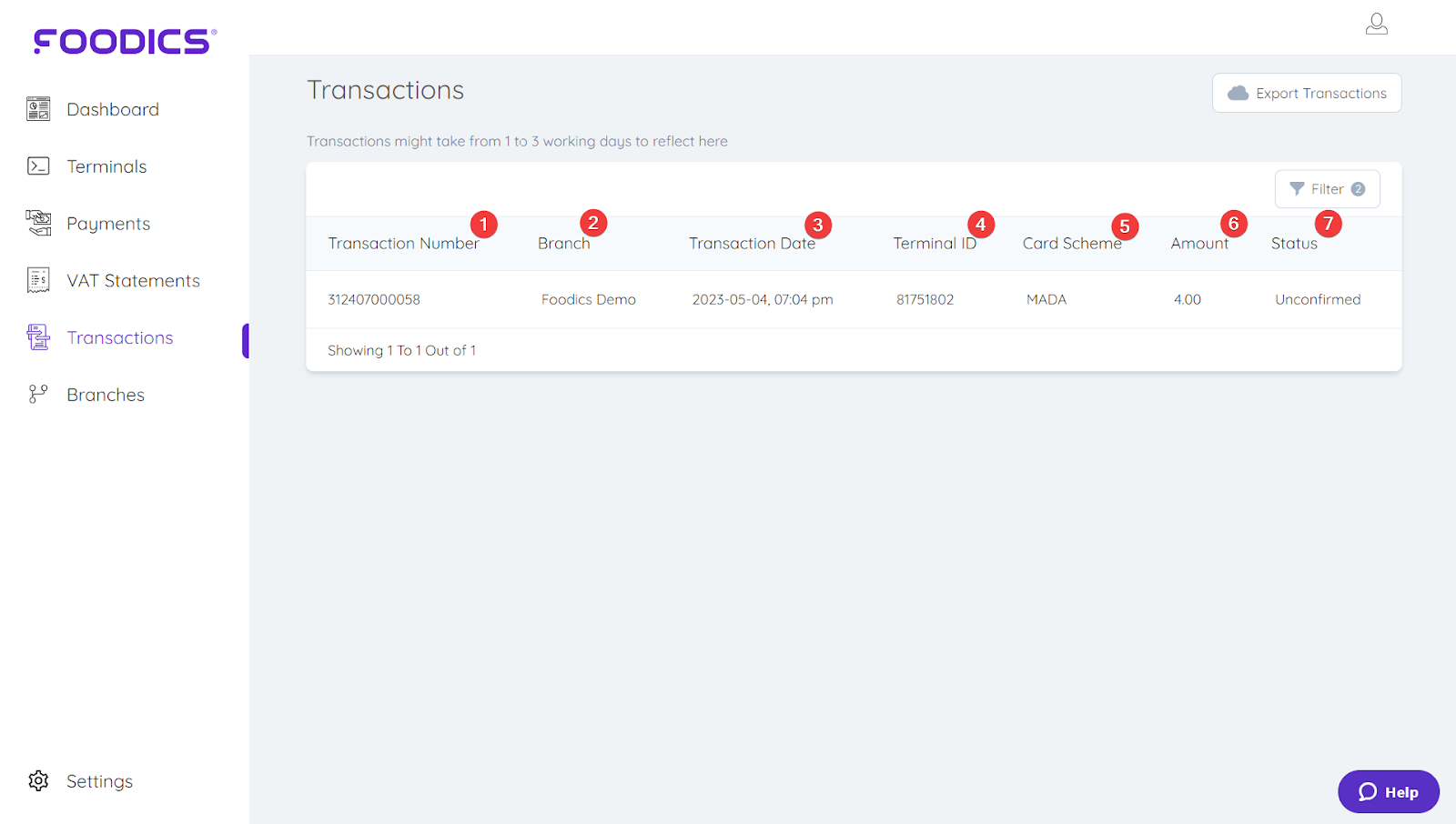1456x824 pixels.
Task: Switch to Branches in the sidebar menu
Action: coord(105,394)
